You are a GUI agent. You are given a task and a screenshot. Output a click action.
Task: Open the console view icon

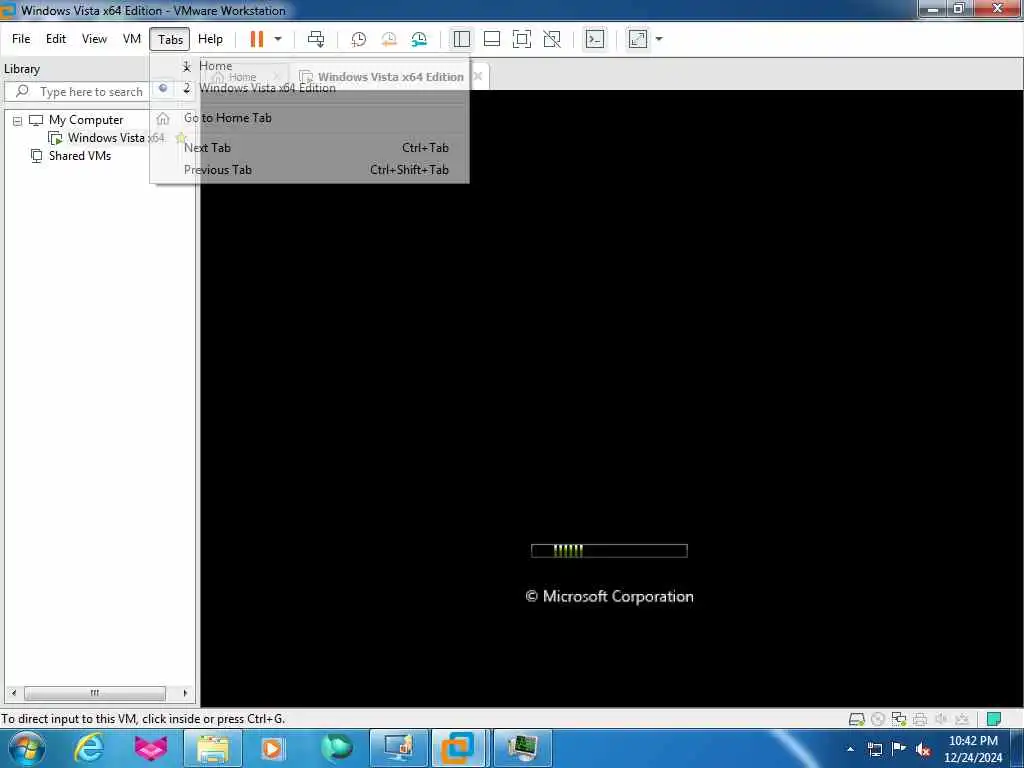coord(595,39)
